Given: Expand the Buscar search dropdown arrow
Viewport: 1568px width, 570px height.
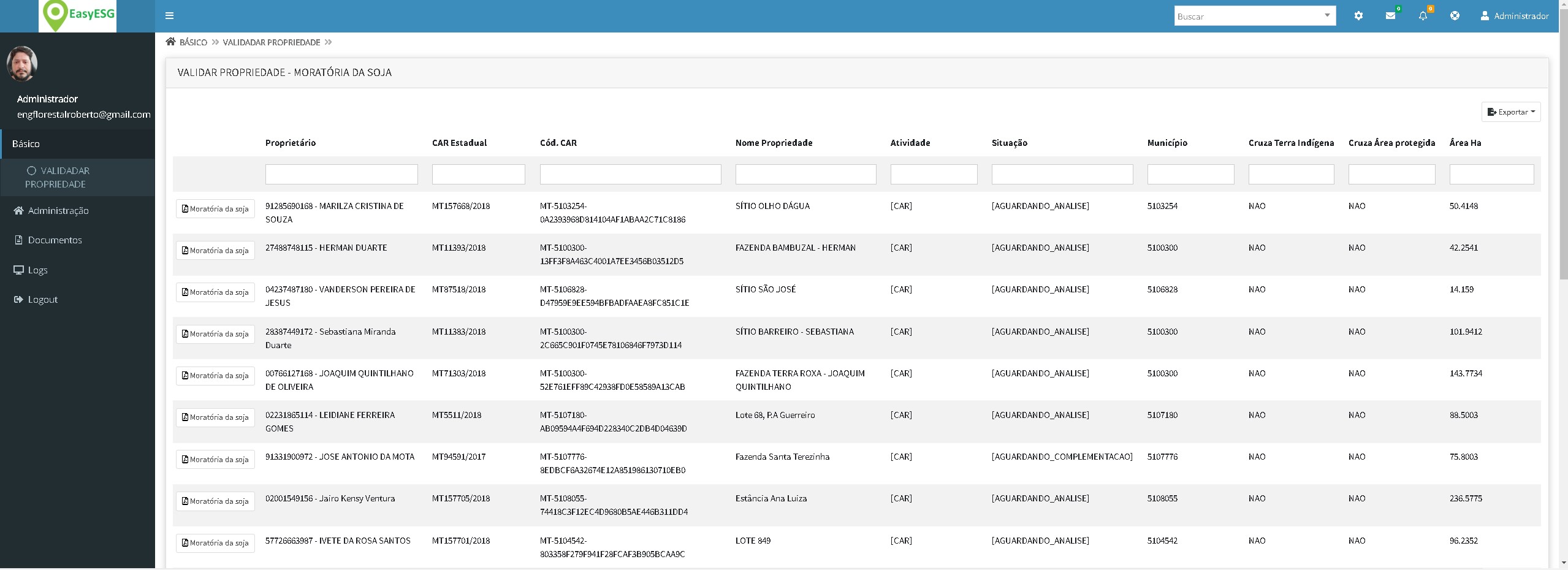Looking at the screenshot, I should pos(1327,15).
